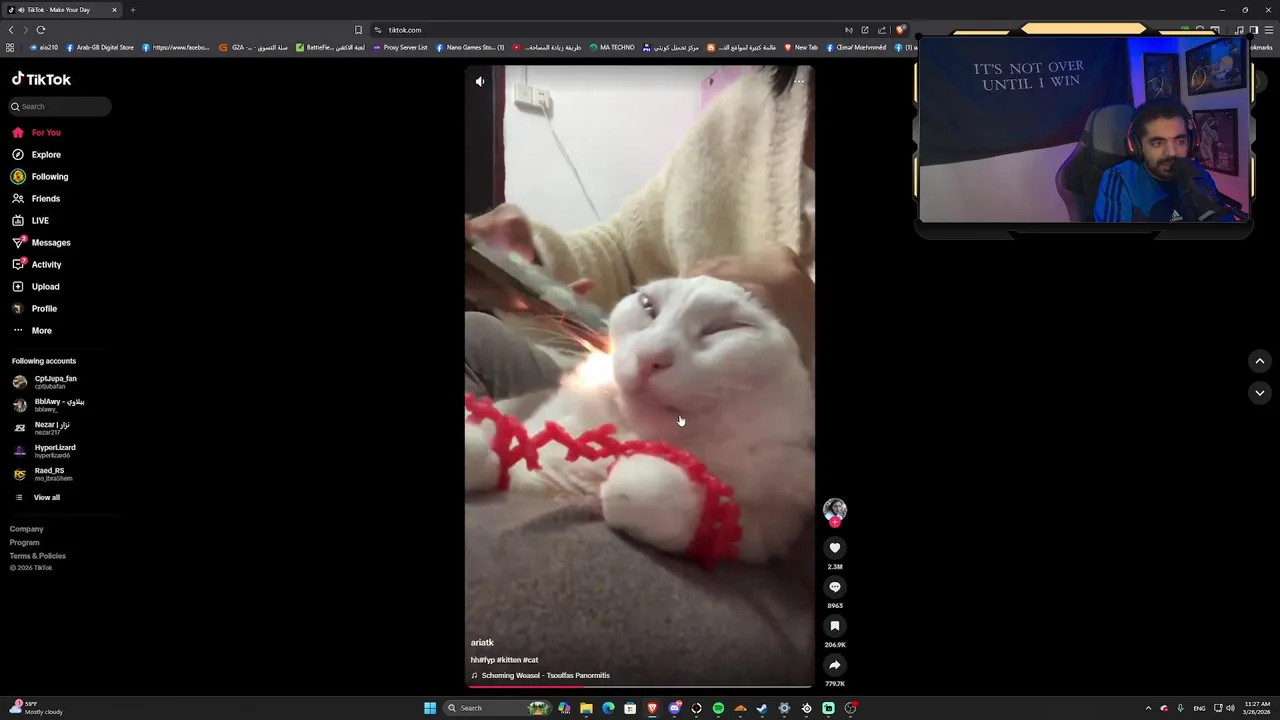Open the Arab-GB Digital Store bookmark

click(x=100, y=47)
